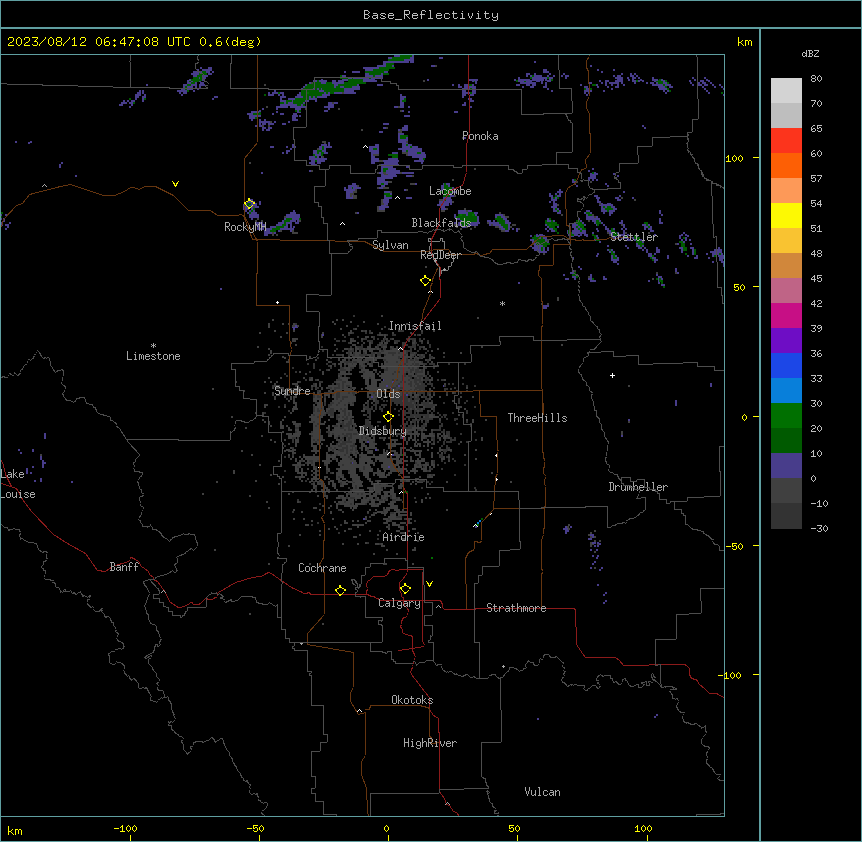The image size is (862, 842).
Task: Click the Strathmore city label
Action: point(516,608)
